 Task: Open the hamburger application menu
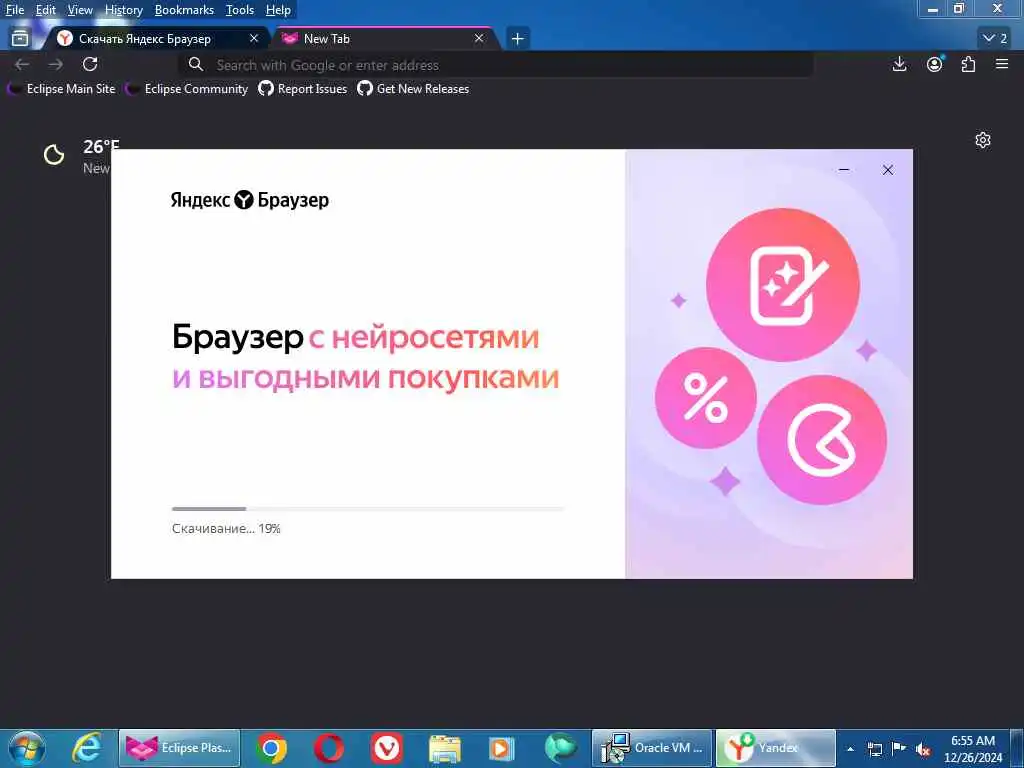pyautogui.click(x=1002, y=64)
